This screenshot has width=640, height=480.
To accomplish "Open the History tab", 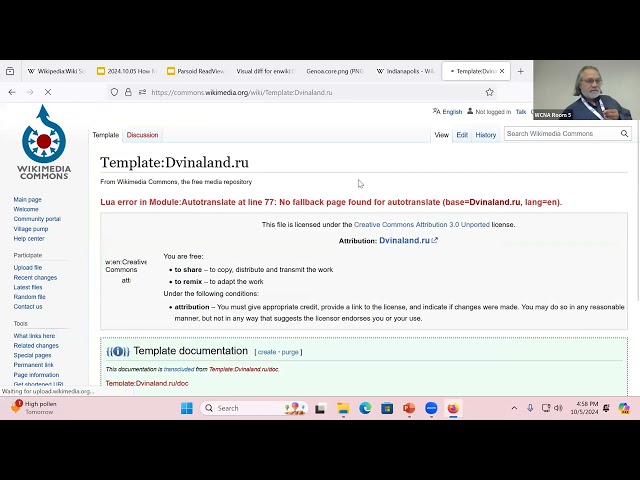I will point(486,135).
